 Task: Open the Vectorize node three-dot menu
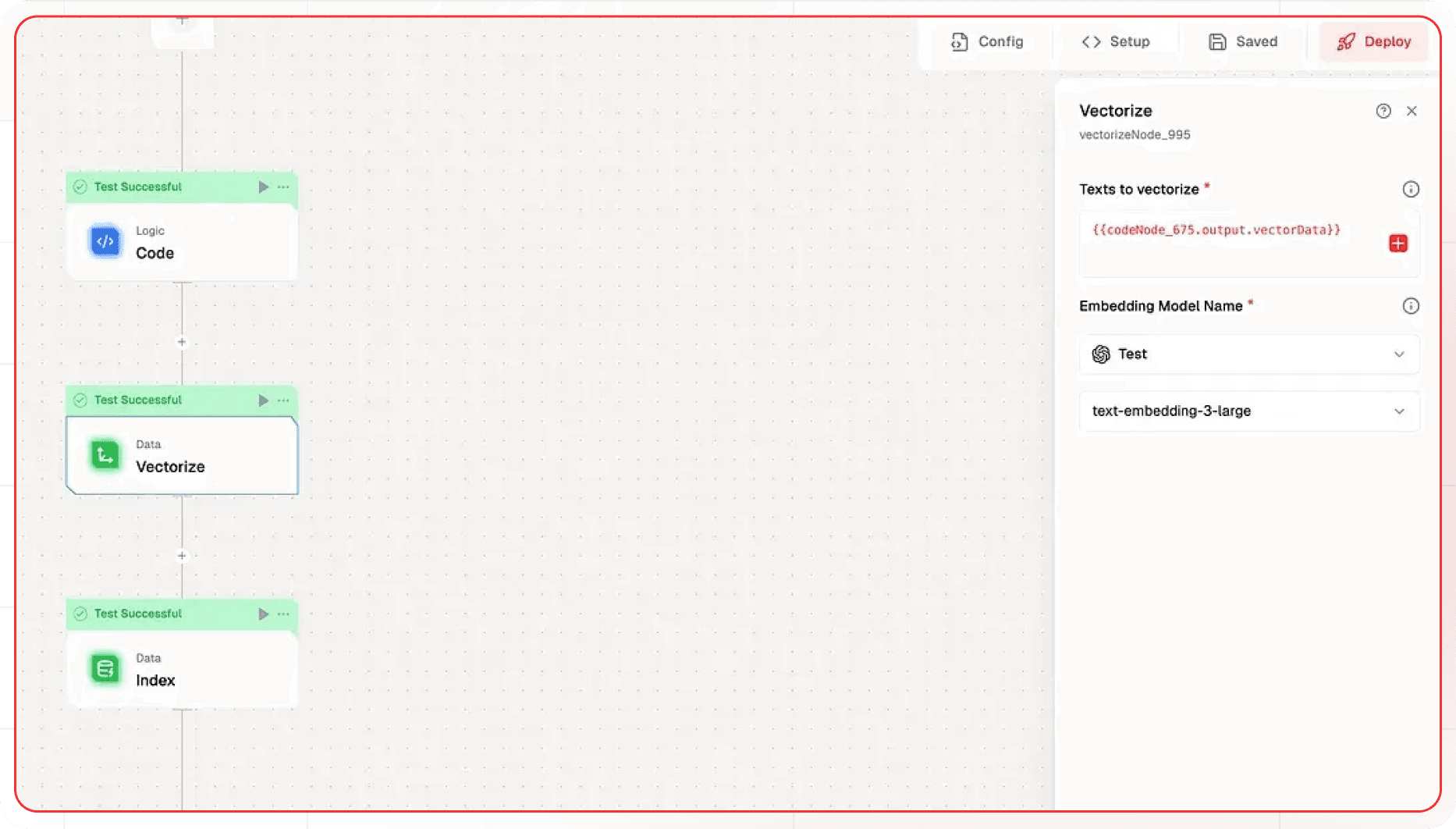coord(283,400)
